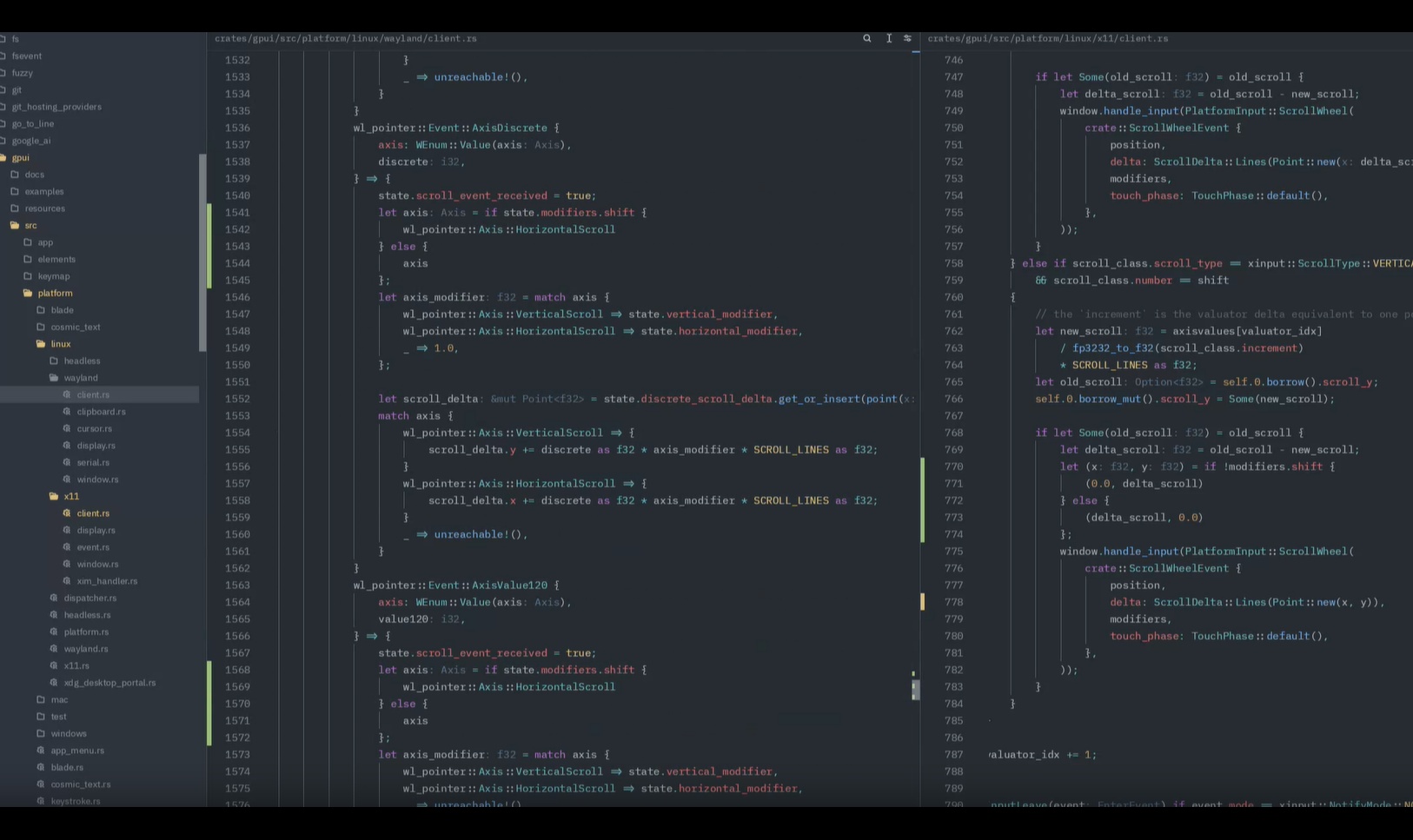Click the file icon beside platform.rs

54,632
